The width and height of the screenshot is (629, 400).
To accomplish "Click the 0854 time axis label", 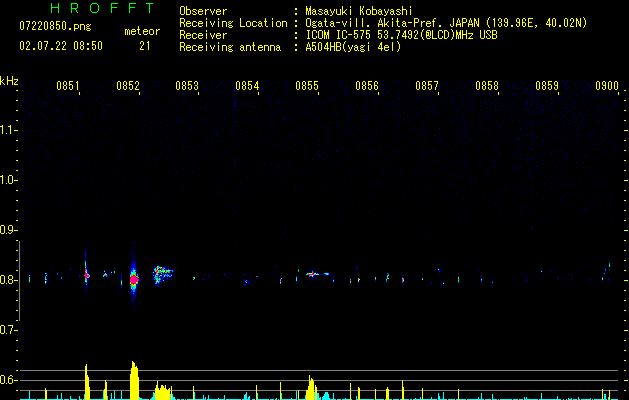I will click(x=247, y=85).
